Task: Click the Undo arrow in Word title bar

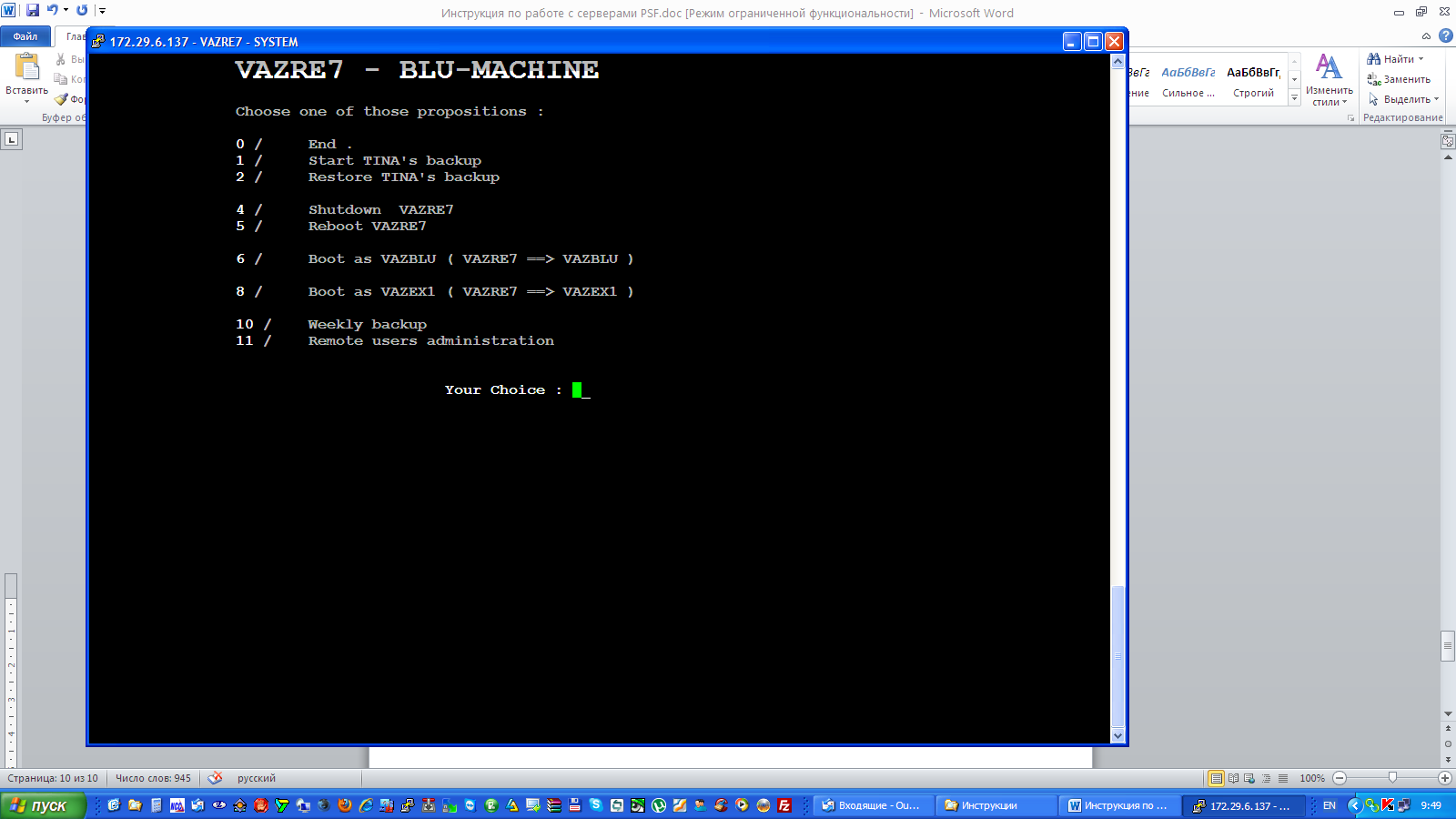Action: click(52, 10)
